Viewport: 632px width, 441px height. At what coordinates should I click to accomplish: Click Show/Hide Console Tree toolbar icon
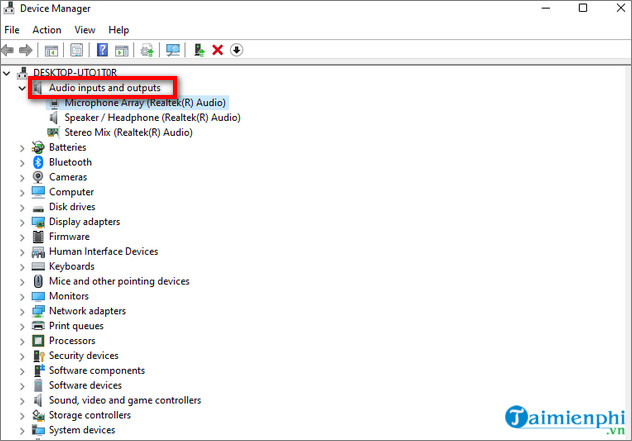tap(50, 50)
